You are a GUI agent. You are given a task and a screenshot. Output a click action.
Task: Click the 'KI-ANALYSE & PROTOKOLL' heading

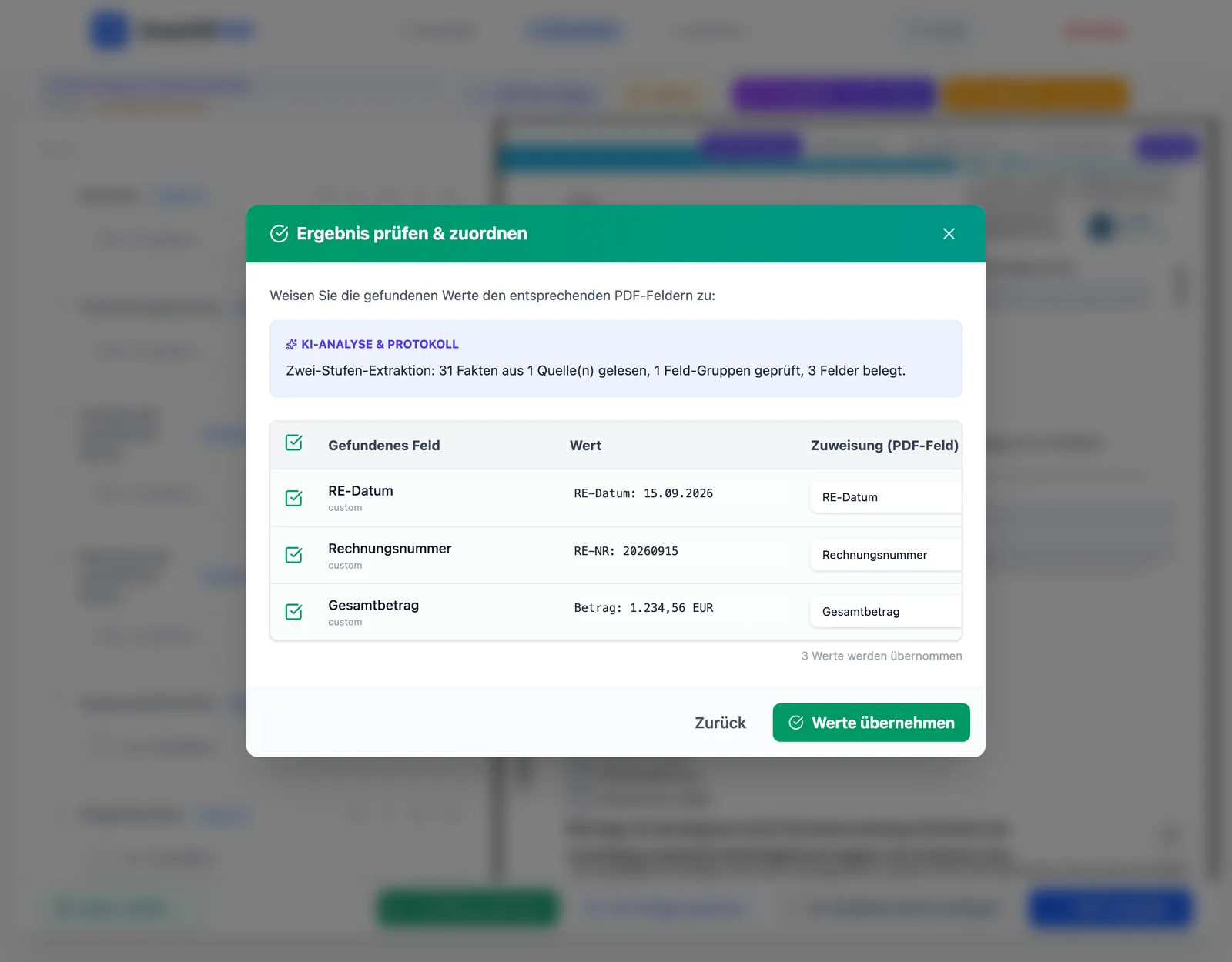coord(380,344)
